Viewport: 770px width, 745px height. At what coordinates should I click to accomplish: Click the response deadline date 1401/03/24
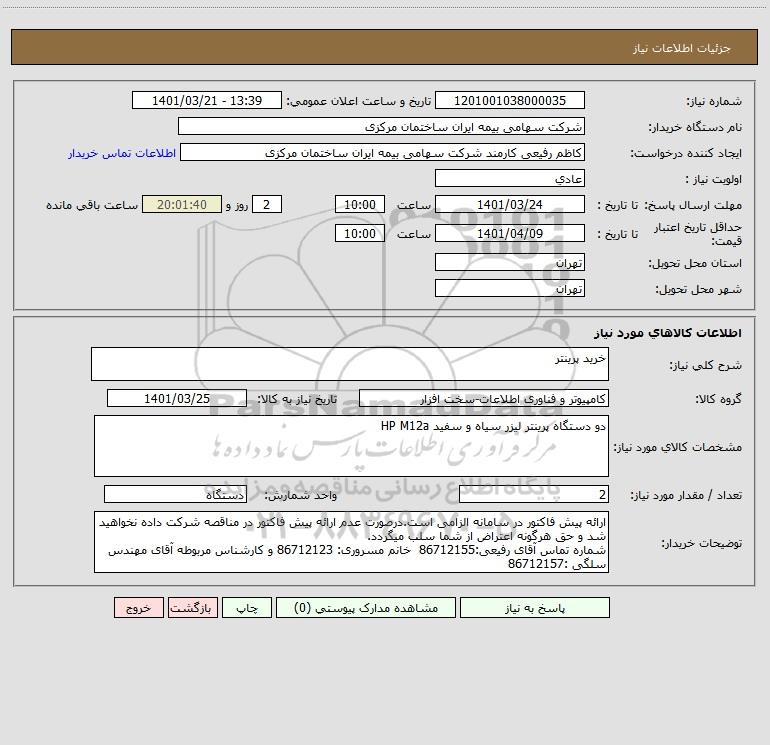point(510,205)
